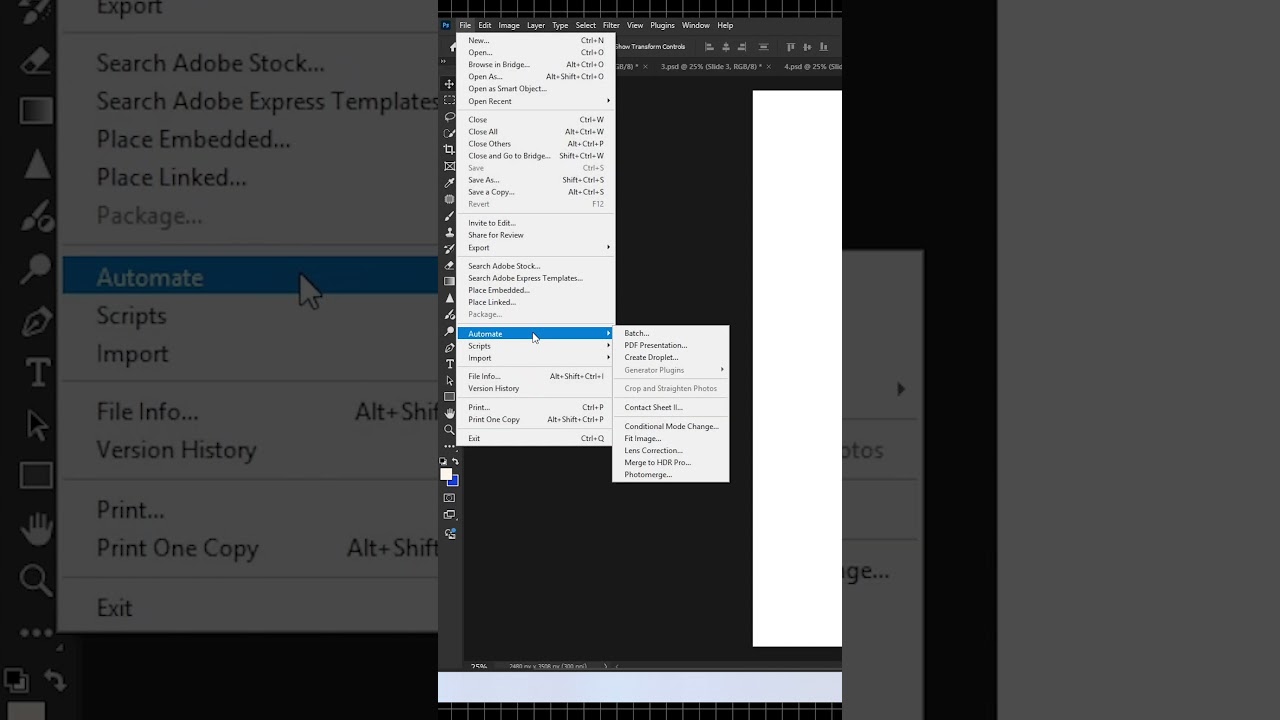This screenshot has width=1280, height=720.
Task: Select the Brush tool
Action: coord(449,216)
